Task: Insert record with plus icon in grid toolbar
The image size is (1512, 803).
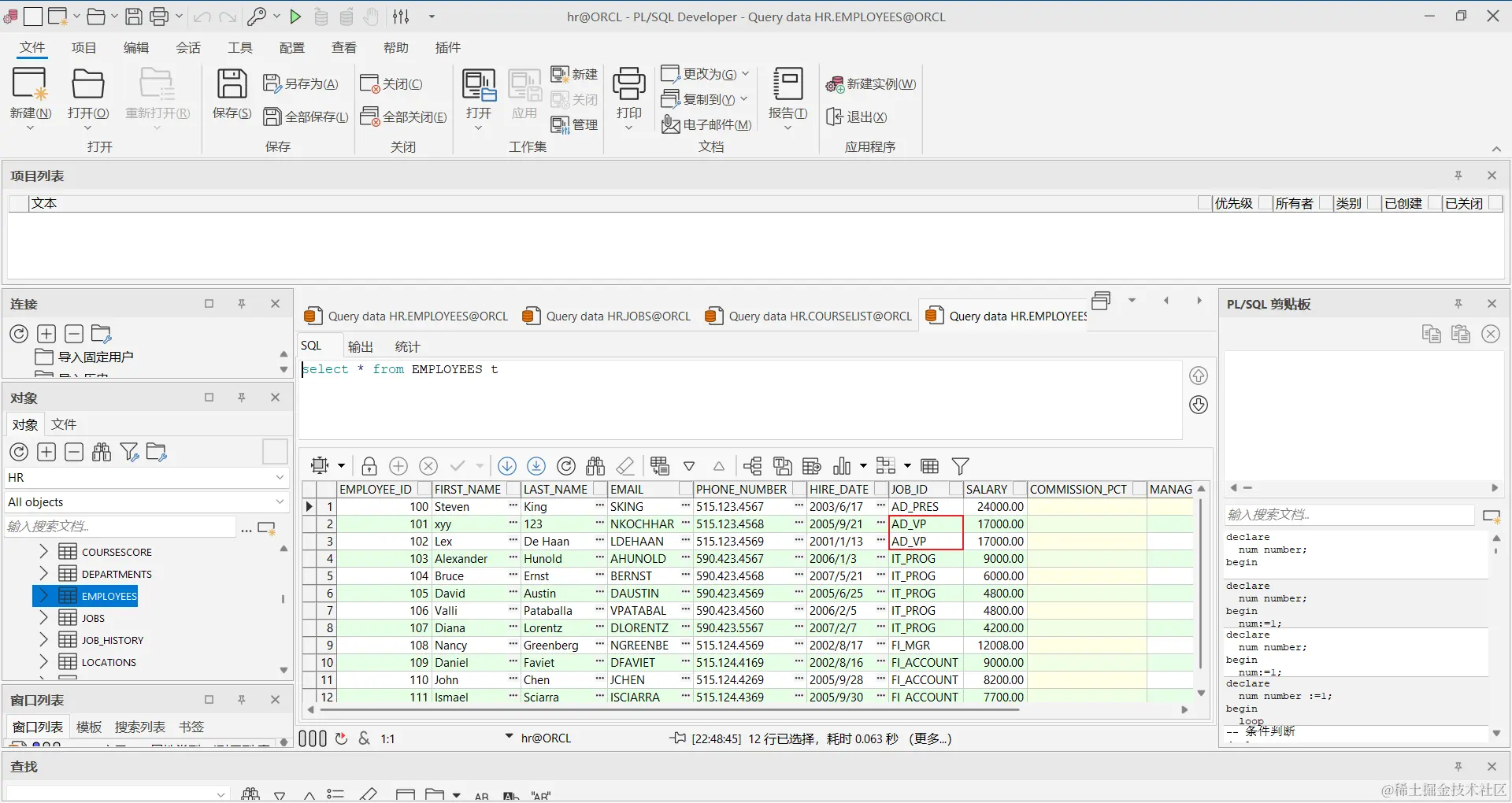Action: click(x=398, y=466)
